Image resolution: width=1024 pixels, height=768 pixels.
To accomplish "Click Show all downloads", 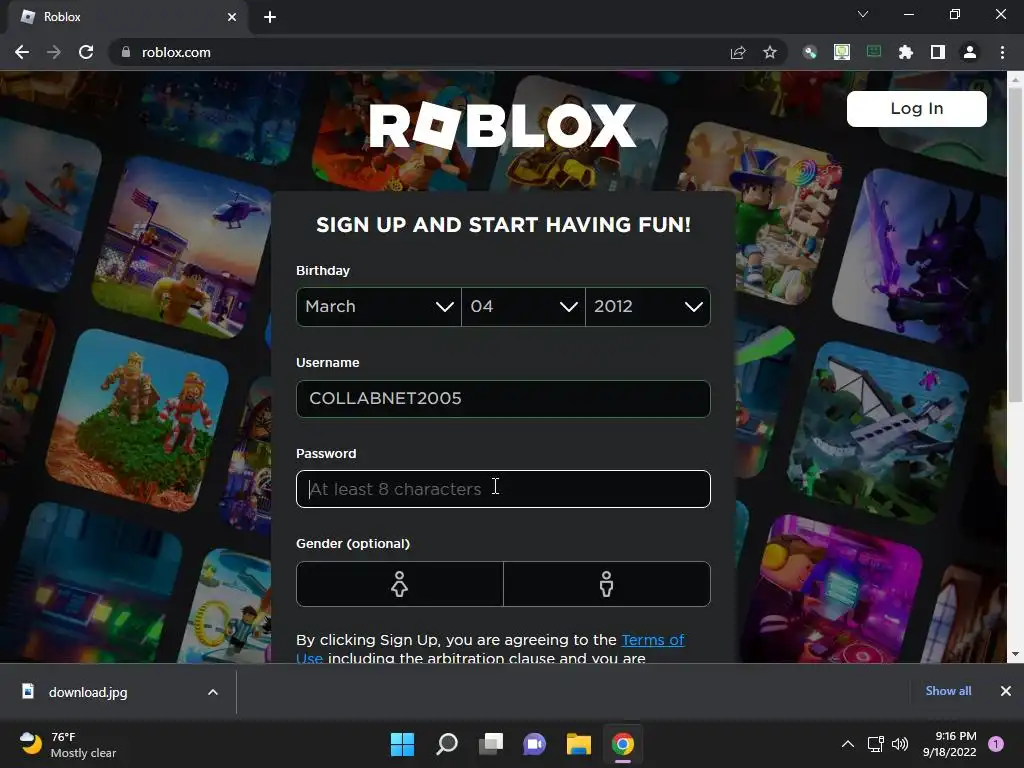I will point(948,691).
